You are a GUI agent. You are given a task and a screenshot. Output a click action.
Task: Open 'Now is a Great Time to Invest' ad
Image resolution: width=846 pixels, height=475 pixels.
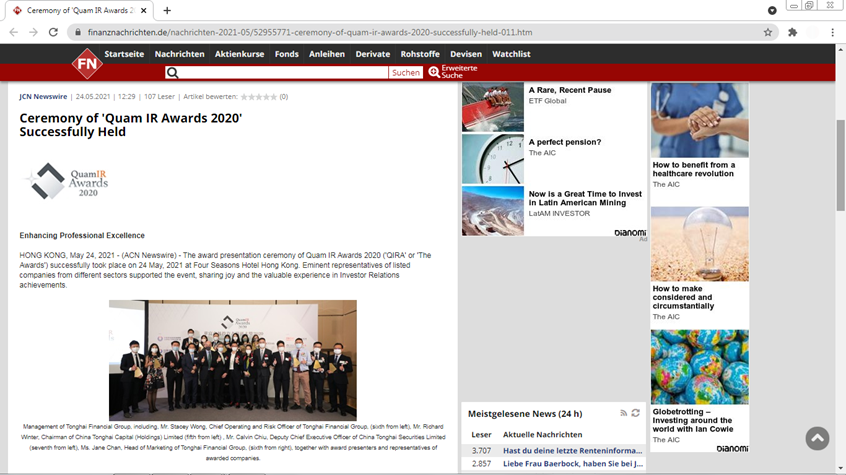pyautogui.click(x=585, y=198)
